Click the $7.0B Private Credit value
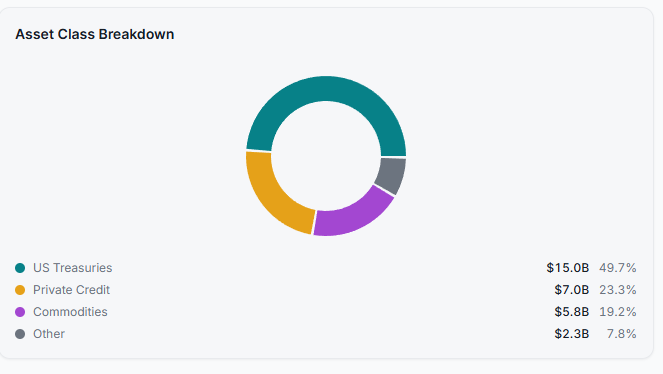The width and height of the screenshot is (663, 374). pyautogui.click(x=572, y=290)
